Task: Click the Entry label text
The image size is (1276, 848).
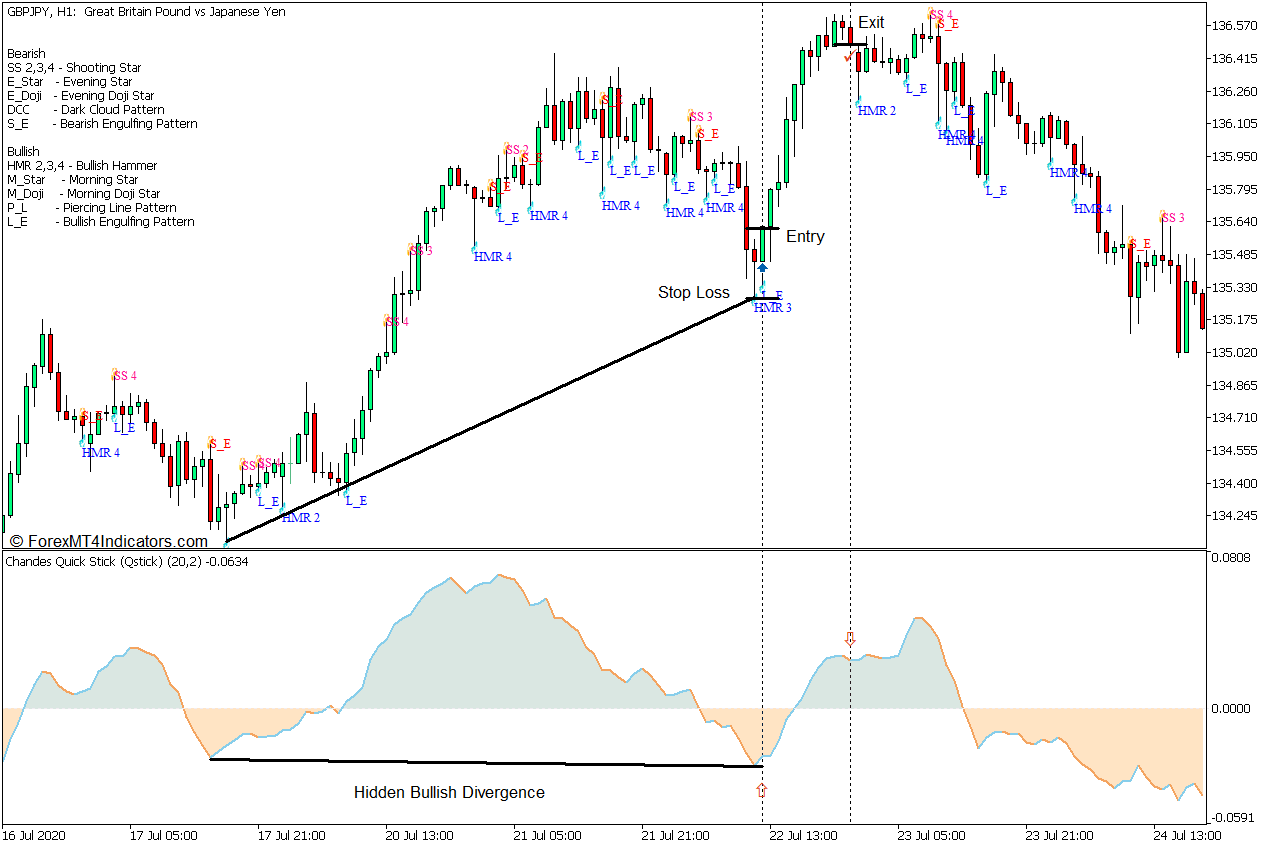Action: click(x=805, y=237)
